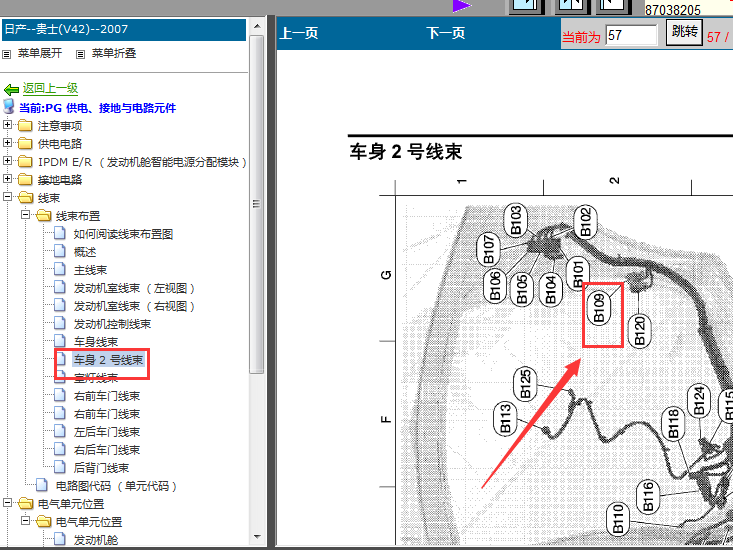Open the 概述 page
This screenshot has width=733, height=550.
click(85, 252)
